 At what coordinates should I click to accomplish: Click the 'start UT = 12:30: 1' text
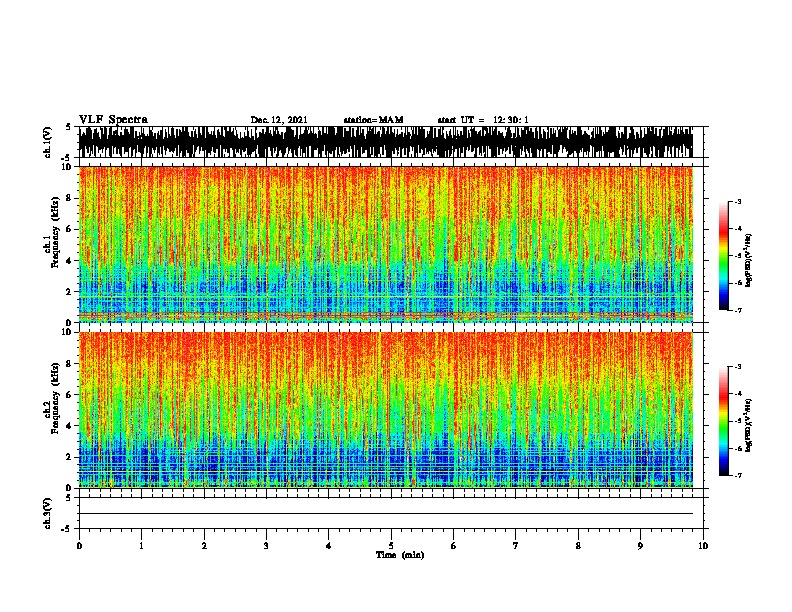pos(483,120)
